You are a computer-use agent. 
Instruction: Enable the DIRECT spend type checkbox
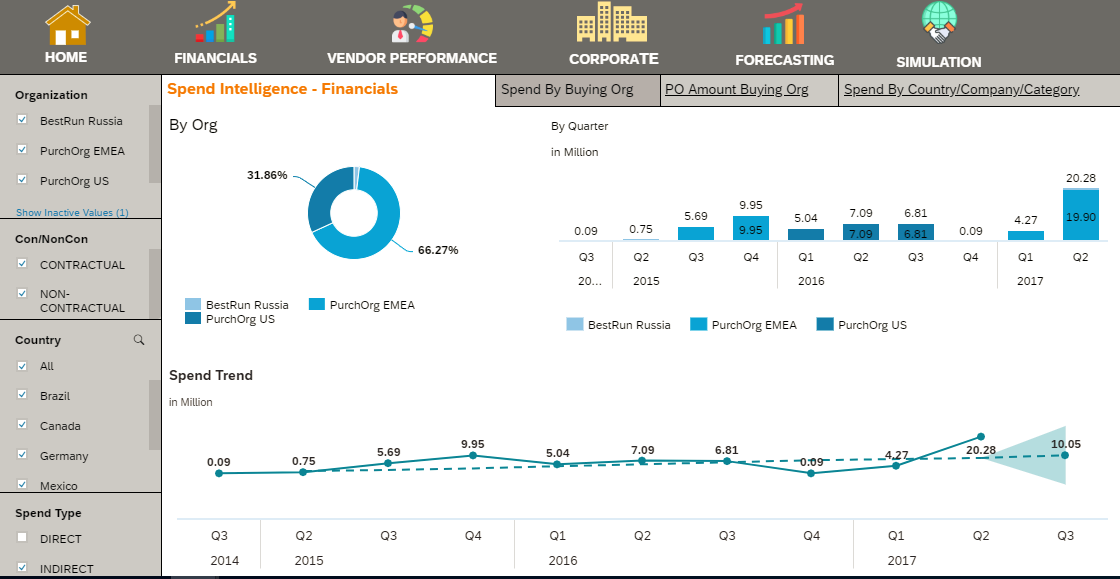click(22, 538)
